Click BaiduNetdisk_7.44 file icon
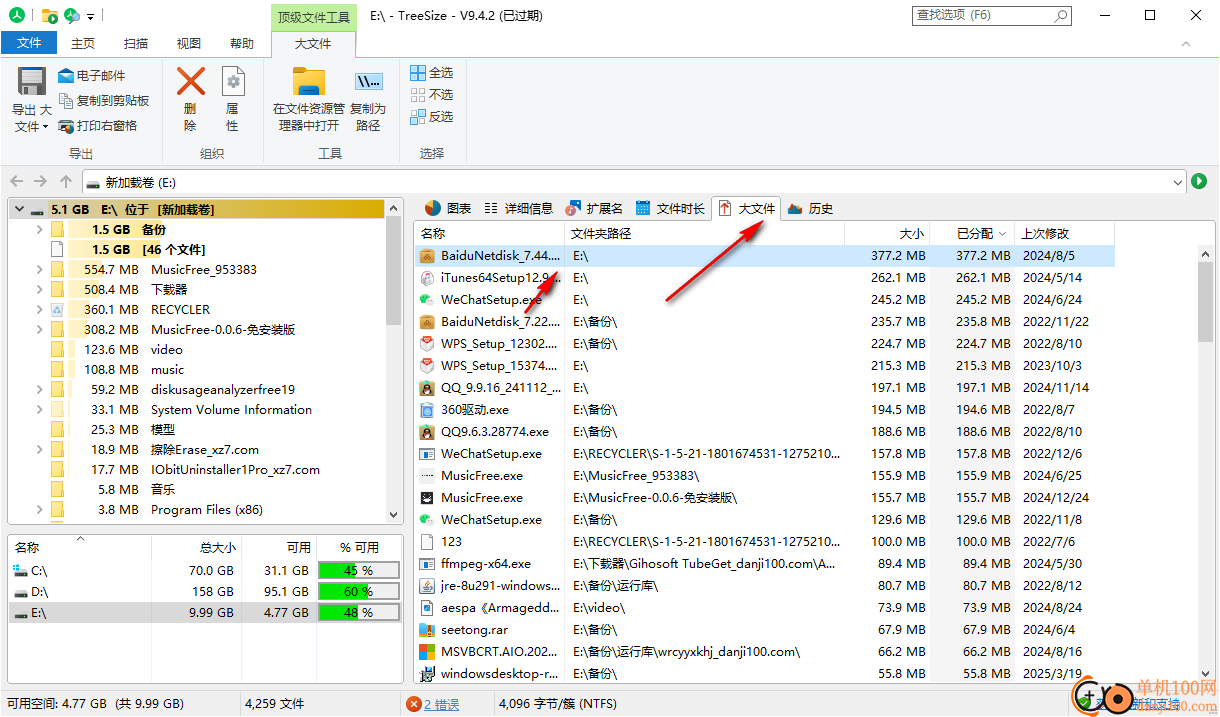Image resolution: width=1220 pixels, height=717 pixels. (426, 256)
